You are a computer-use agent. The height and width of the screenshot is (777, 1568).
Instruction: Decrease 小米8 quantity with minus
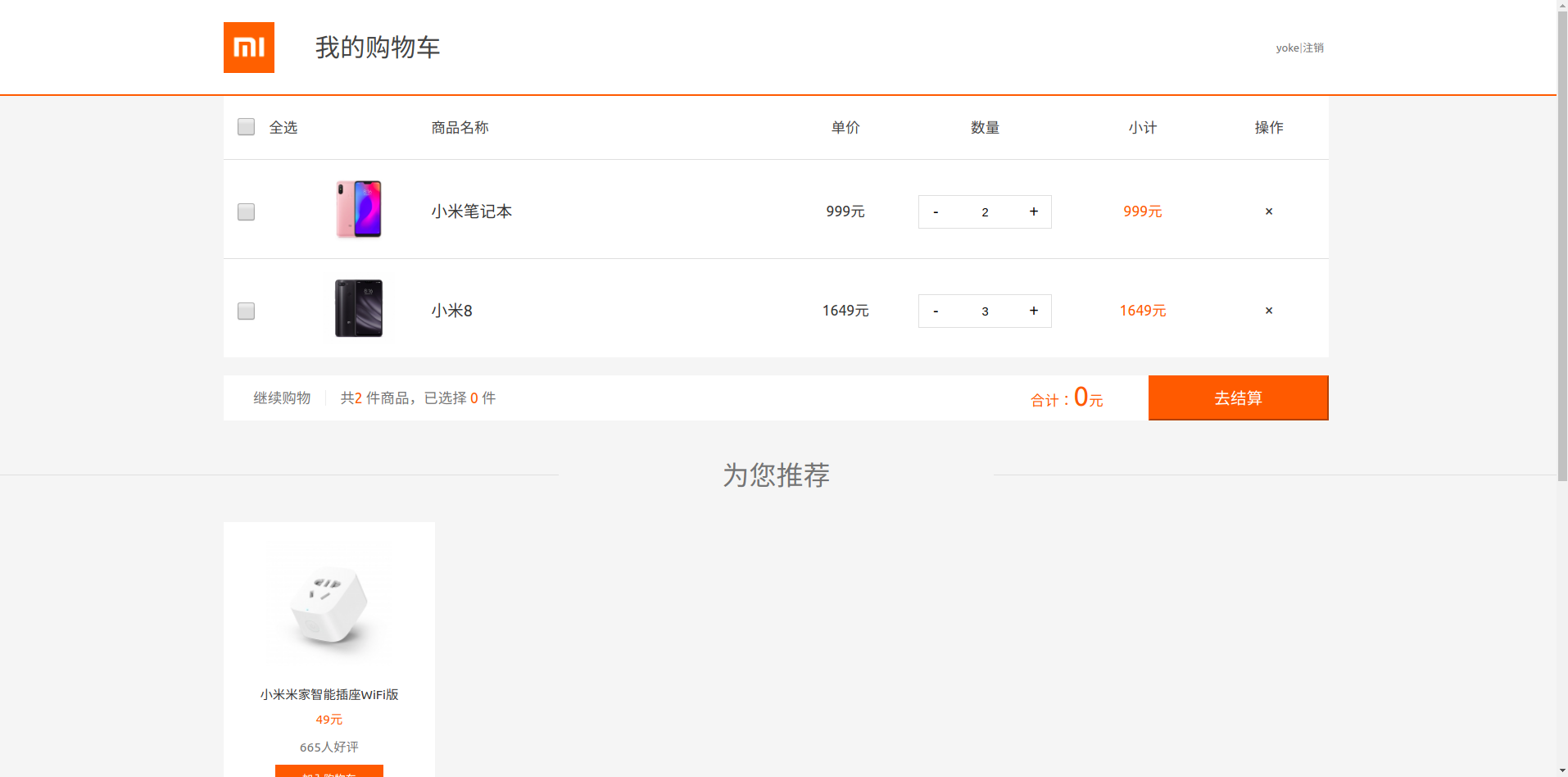coord(936,311)
